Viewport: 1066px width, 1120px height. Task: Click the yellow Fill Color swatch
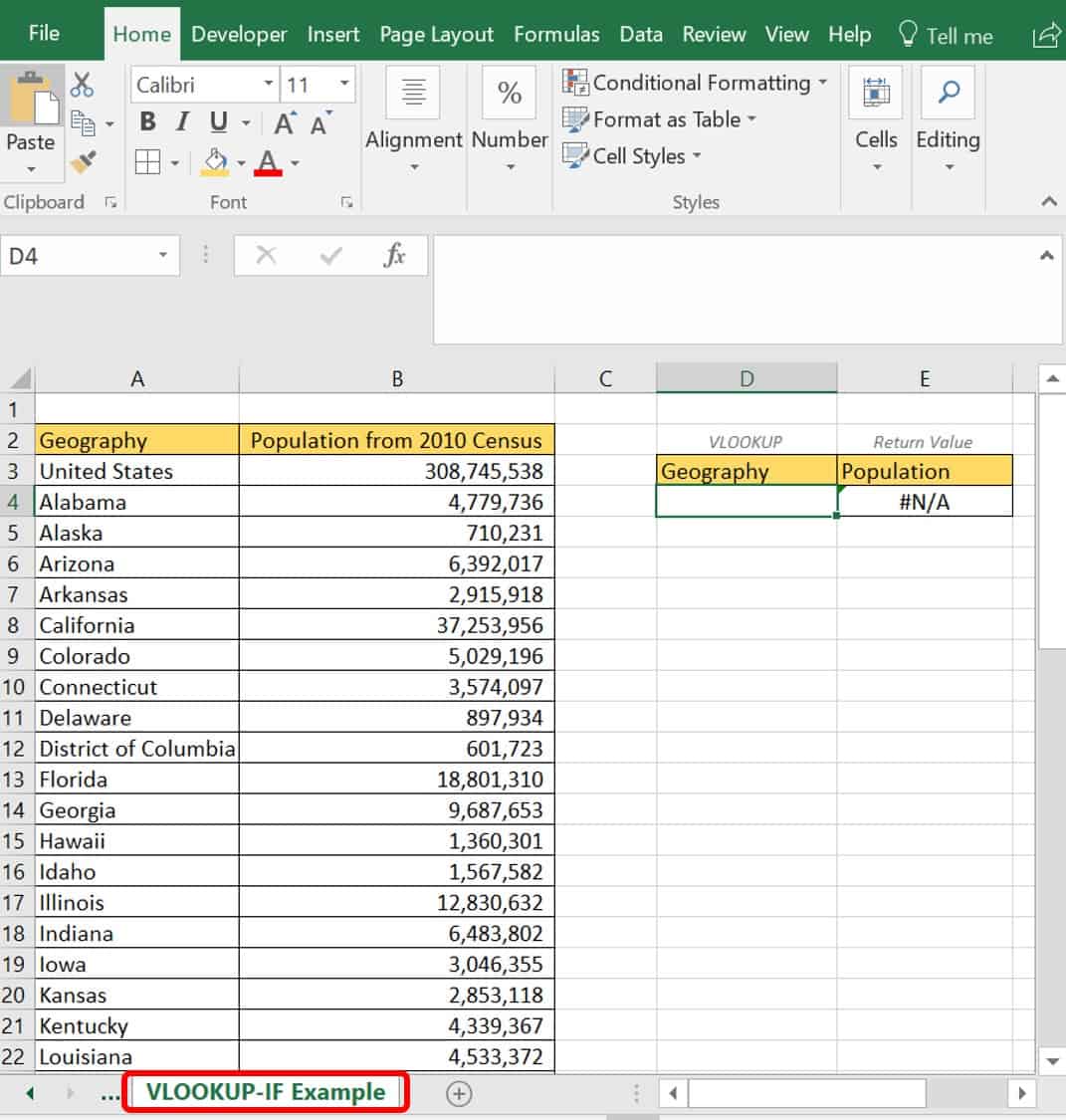pyautogui.click(x=215, y=162)
